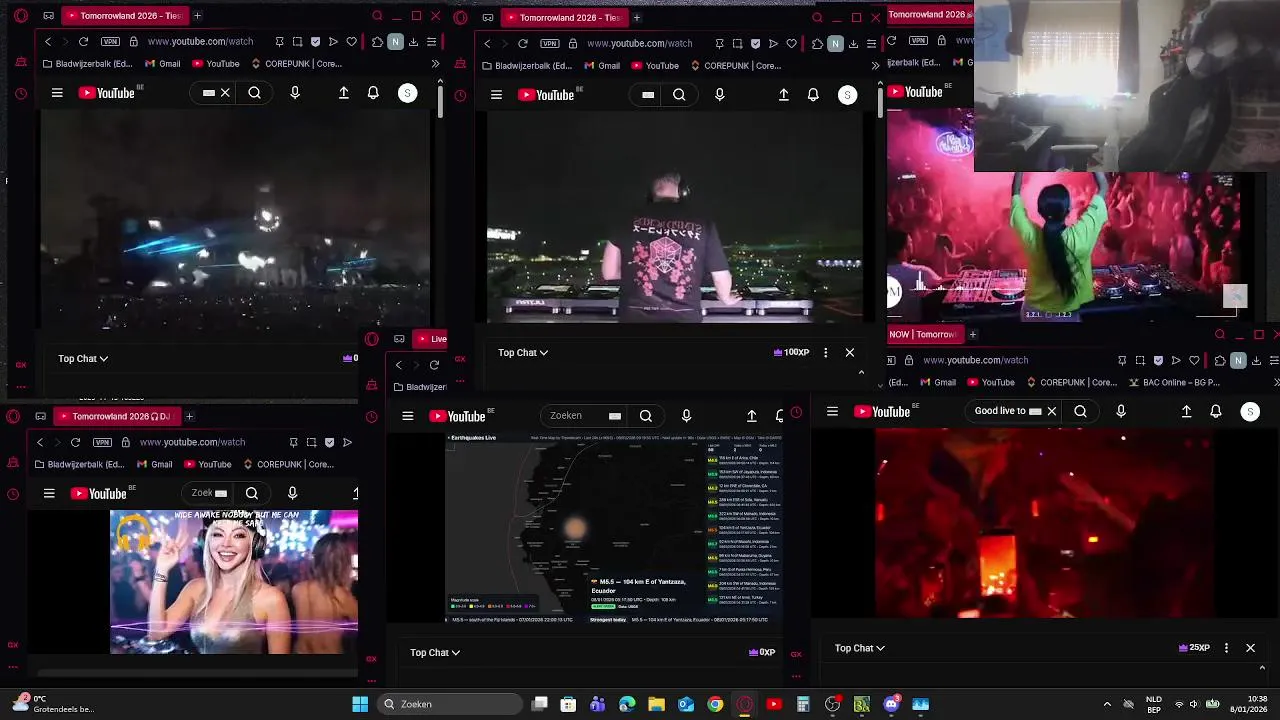Click YouTube search button in DJ booth window
The image size is (1280, 720).
(679, 95)
